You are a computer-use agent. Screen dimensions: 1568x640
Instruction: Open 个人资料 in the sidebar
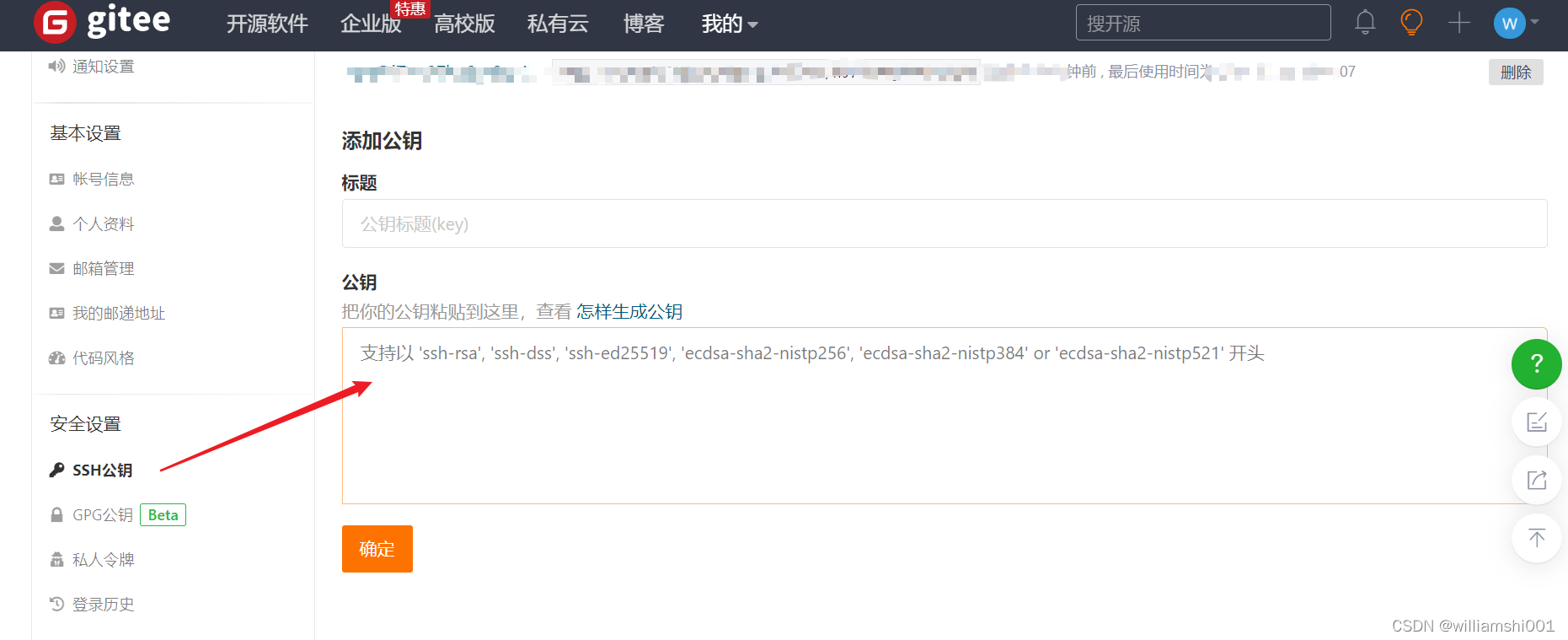click(103, 223)
